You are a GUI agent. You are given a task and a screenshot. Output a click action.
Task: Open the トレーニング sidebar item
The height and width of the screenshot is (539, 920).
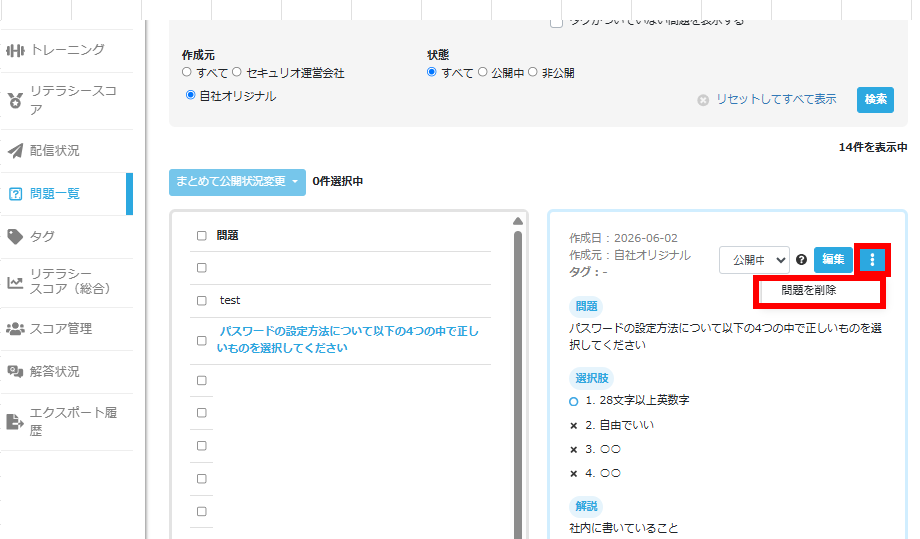[66, 50]
